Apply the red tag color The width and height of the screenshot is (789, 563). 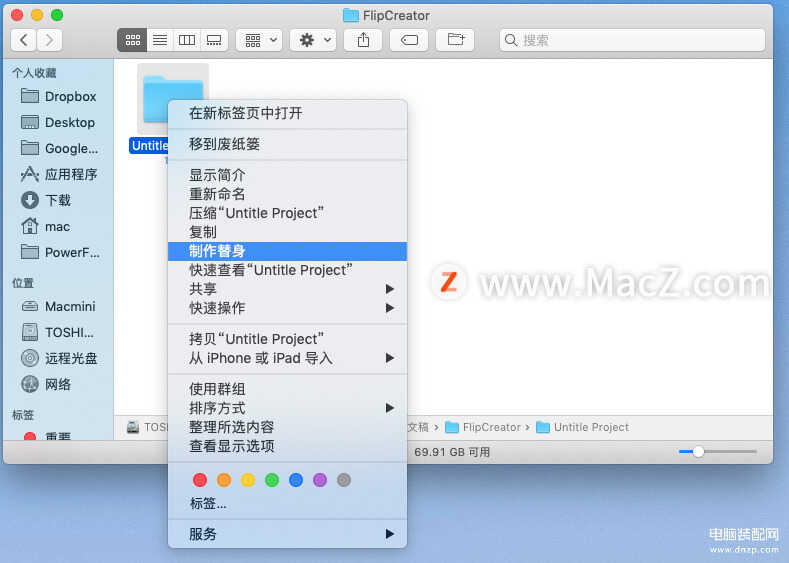point(200,480)
